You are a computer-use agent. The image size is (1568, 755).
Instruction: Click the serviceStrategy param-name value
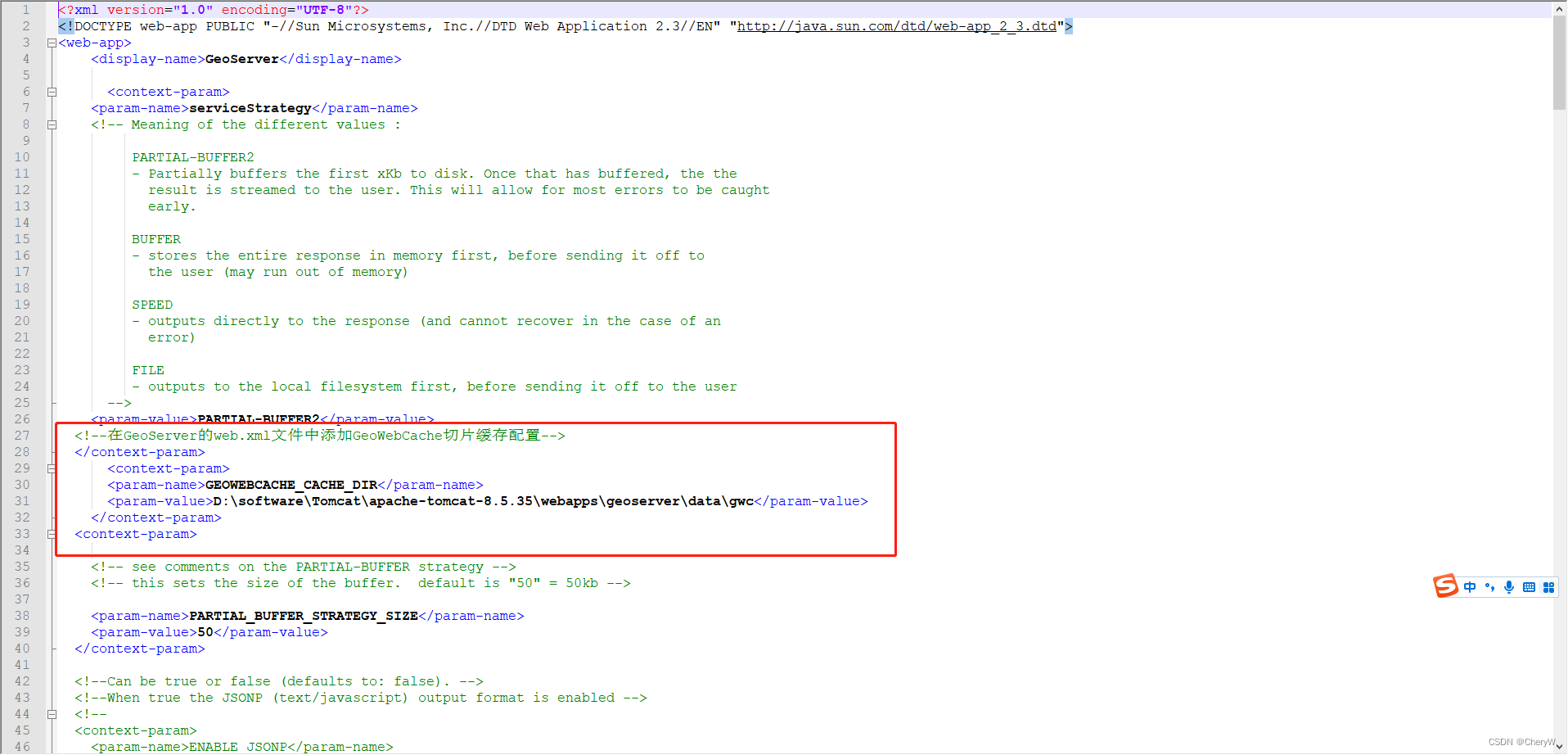coord(250,108)
